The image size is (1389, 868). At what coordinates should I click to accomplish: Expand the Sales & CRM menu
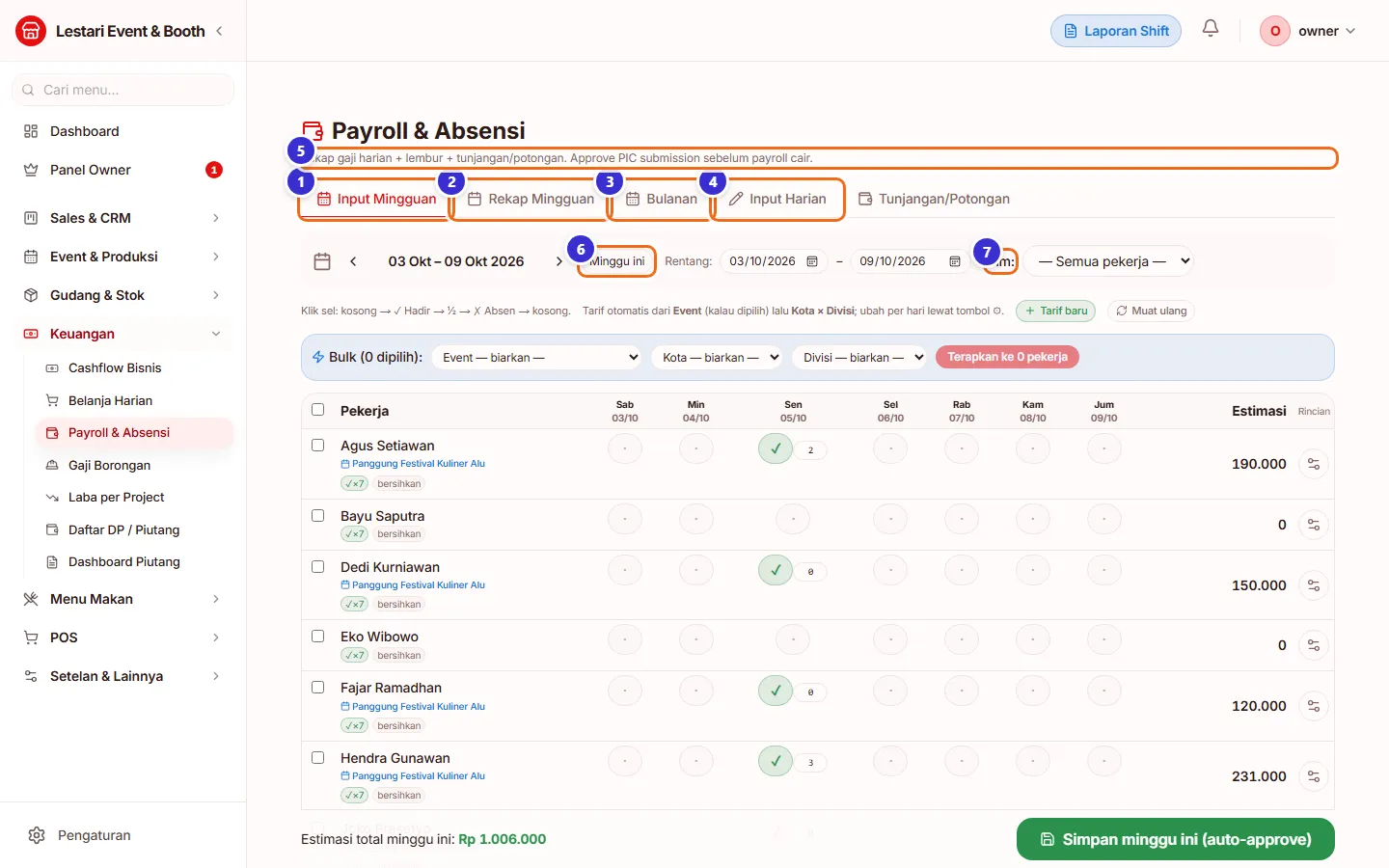pos(123,218)
